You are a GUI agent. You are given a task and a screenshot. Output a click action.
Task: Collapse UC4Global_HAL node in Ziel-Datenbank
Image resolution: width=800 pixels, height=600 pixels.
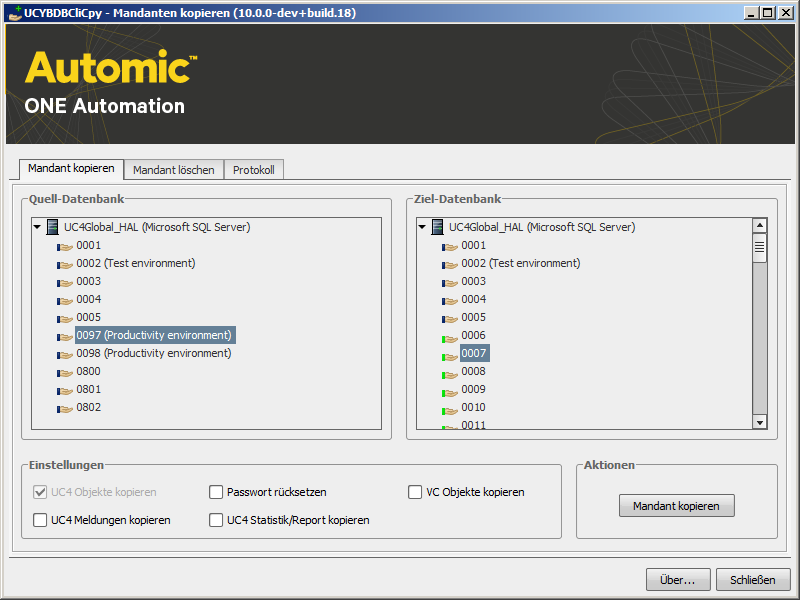[x=422, y=227]
